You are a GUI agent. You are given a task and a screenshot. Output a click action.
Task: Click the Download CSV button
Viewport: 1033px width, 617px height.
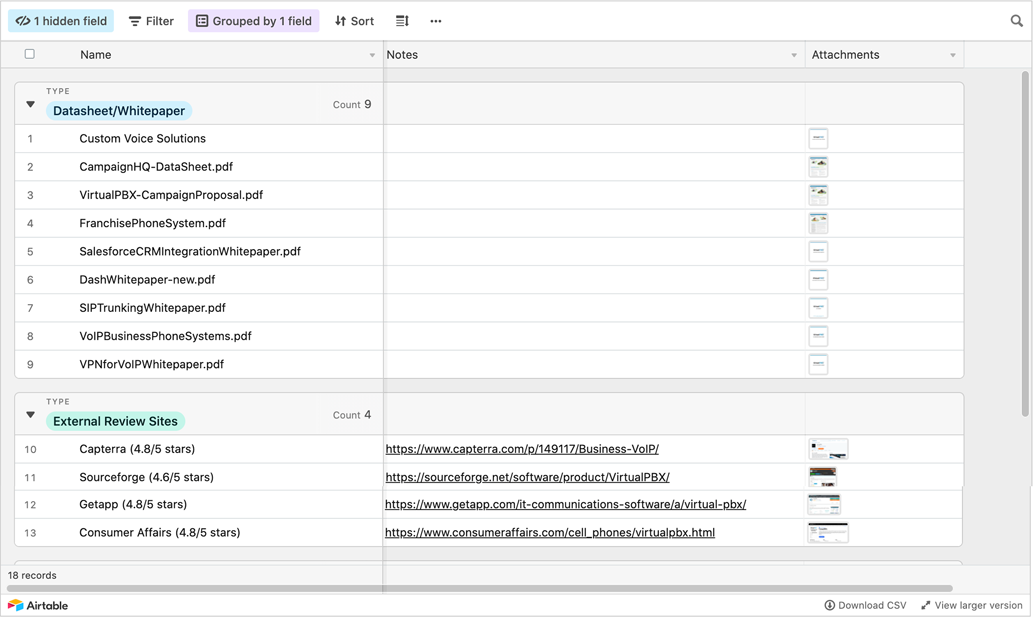click(x=865, y=605)
